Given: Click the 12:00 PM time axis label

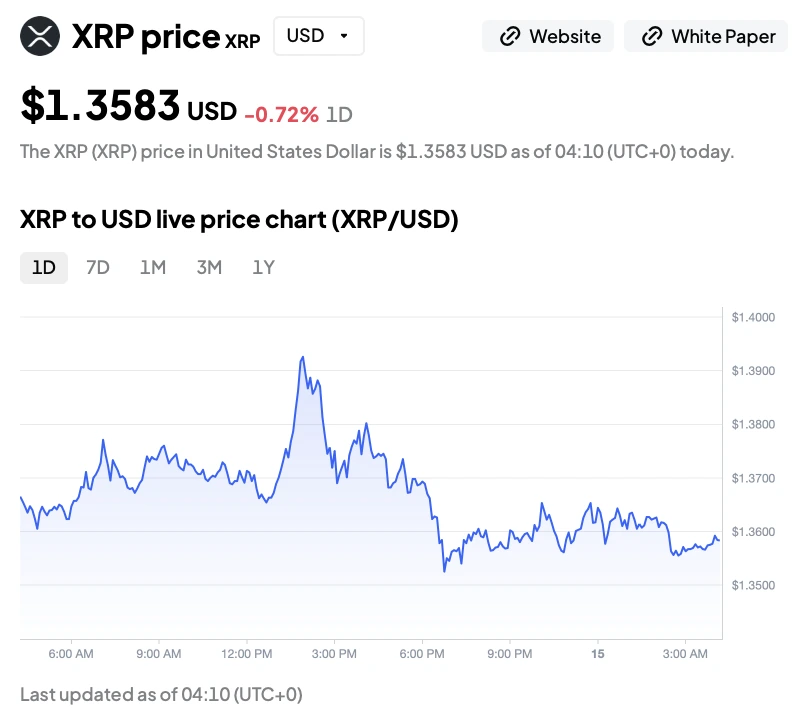Looking at the screenshot, I should point(246,654).
